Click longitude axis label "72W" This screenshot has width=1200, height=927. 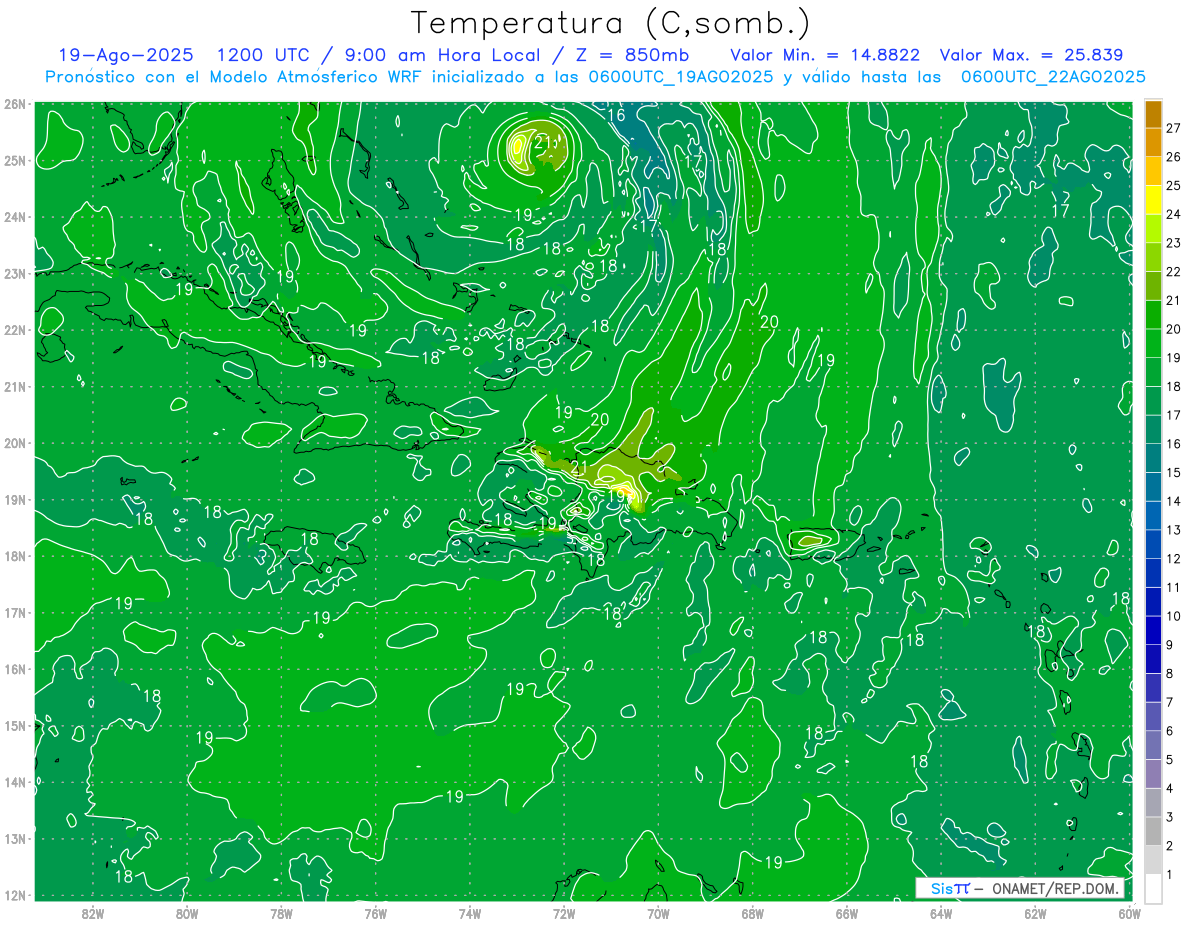point(564,913)
